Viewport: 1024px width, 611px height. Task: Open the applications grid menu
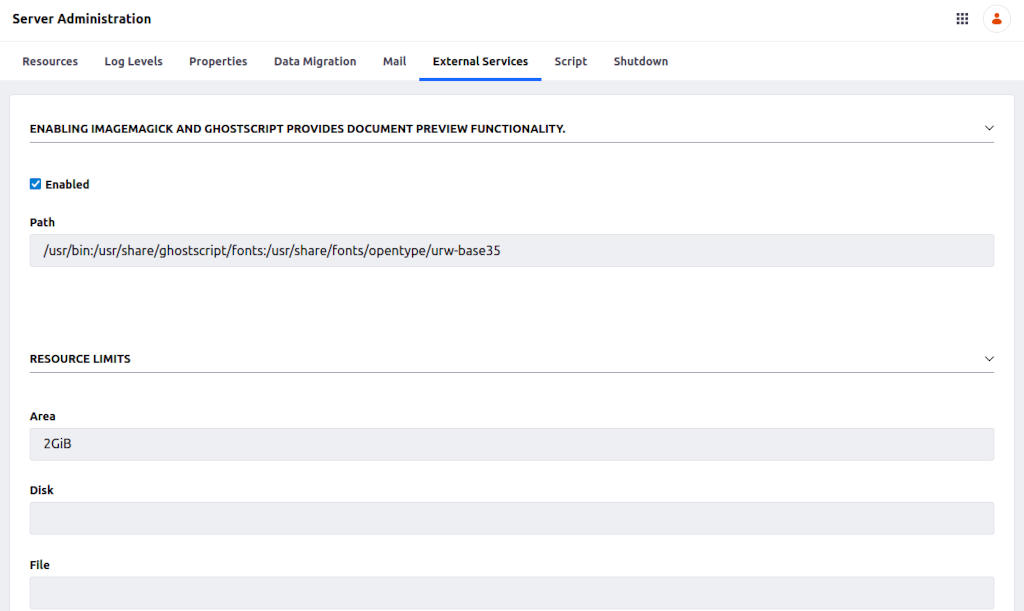(962, 19)
